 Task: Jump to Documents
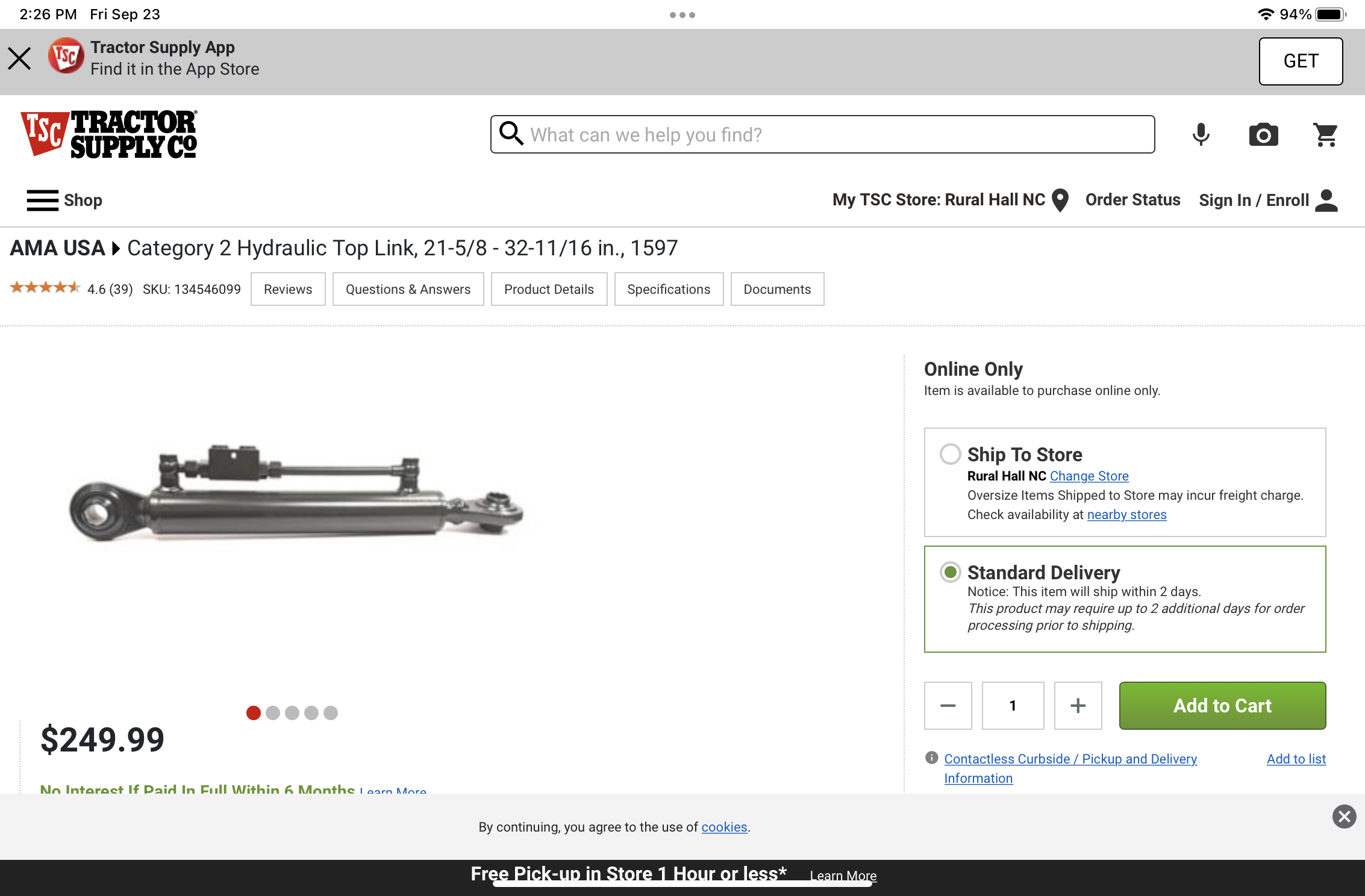point(777,289)
